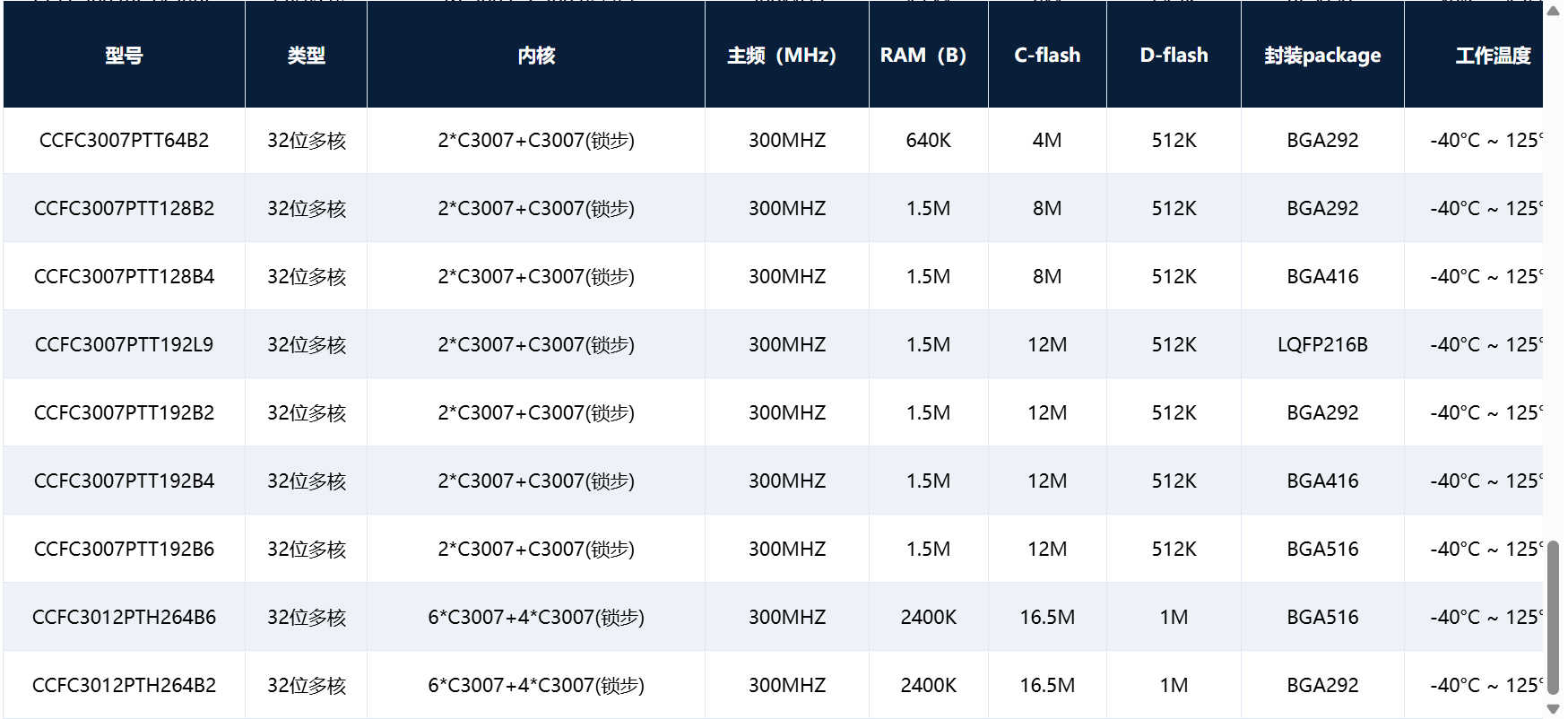
Task: Click 6*C3007+4*C3007(锁步) in CCFC3012PTH264B2 row
Action: [x=536, y=686]
